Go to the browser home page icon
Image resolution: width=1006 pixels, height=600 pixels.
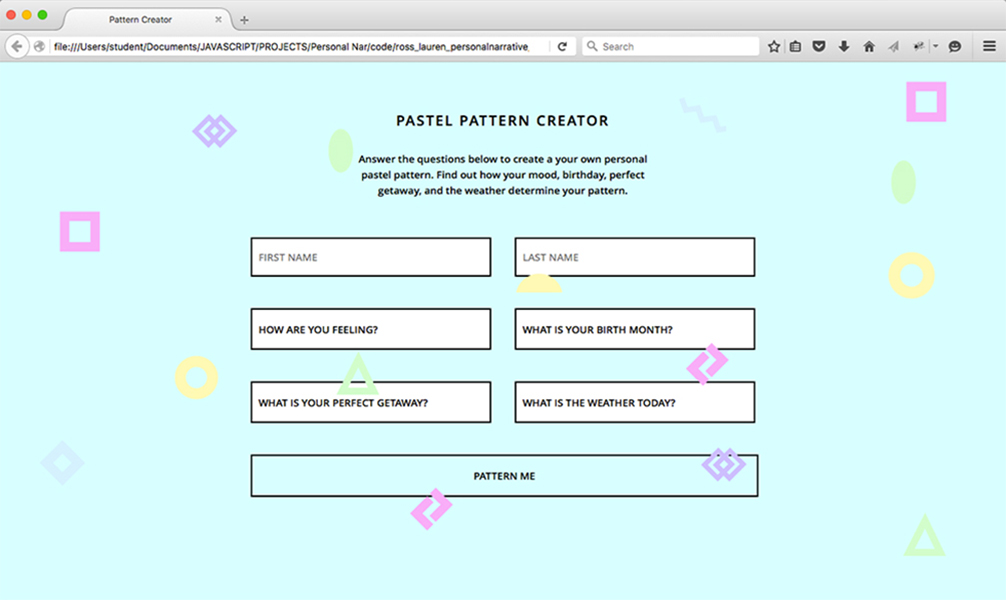868,46
